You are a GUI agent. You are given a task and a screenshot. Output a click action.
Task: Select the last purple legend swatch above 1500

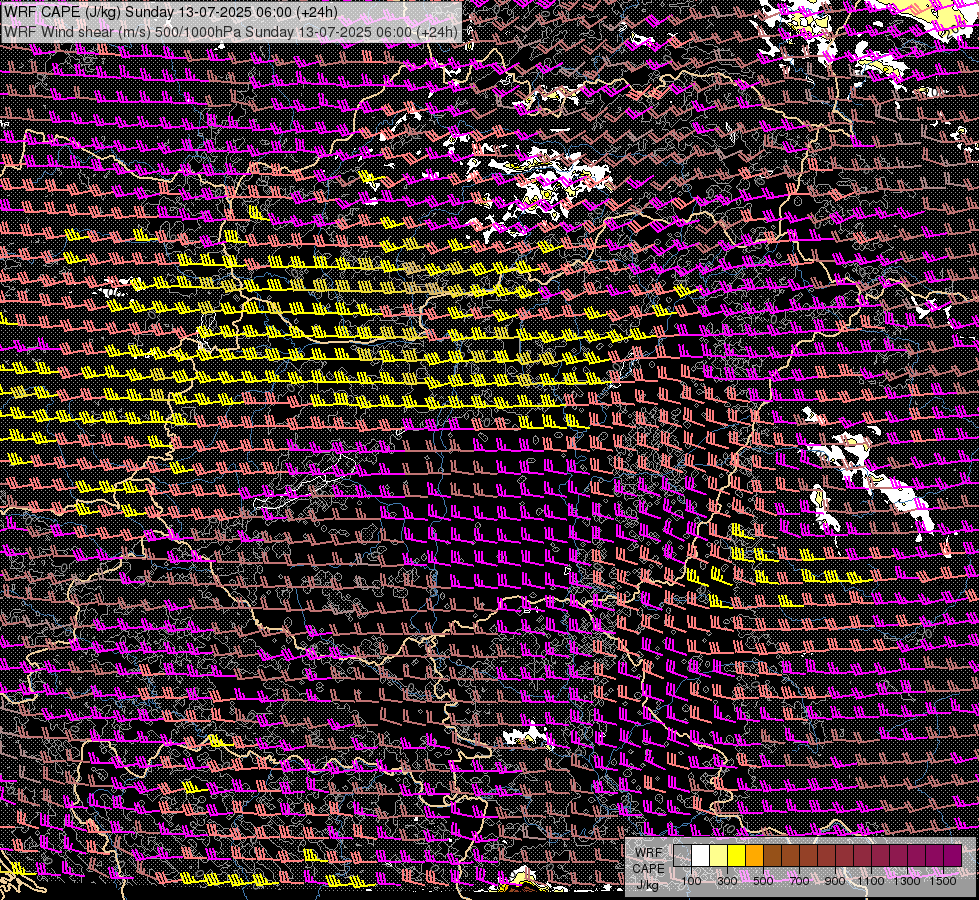click(953, 855)
